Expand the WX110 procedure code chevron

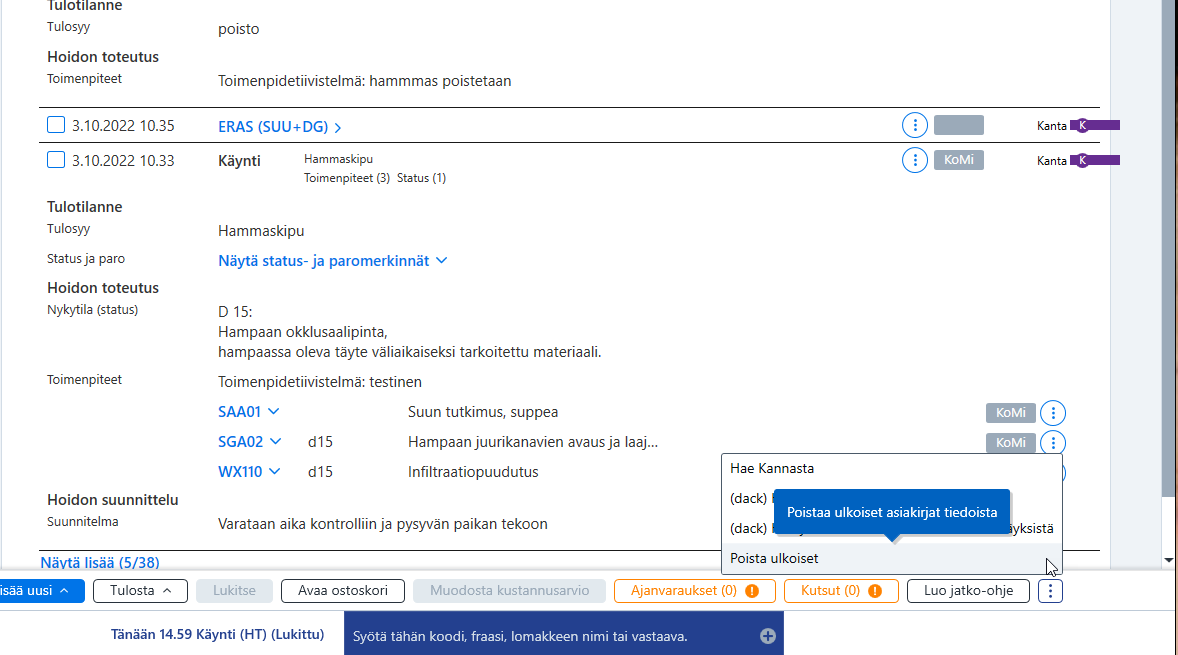click(274, 472)
